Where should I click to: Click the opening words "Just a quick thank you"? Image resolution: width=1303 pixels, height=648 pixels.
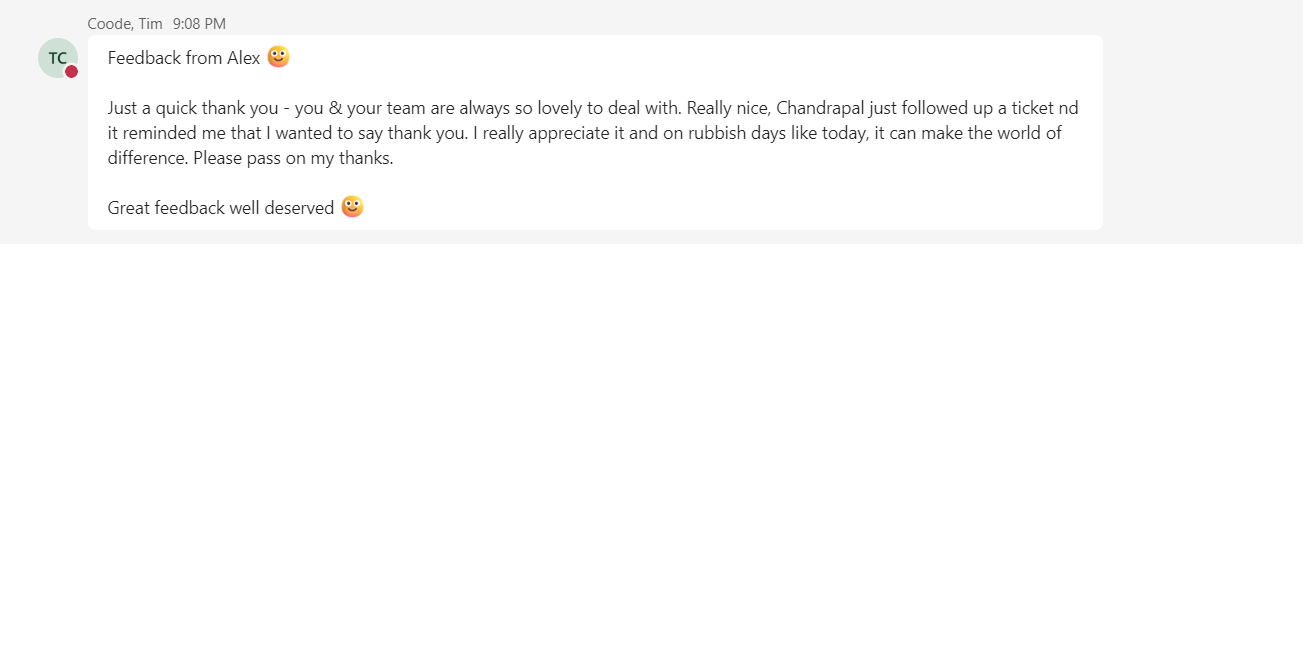(193, 108)
